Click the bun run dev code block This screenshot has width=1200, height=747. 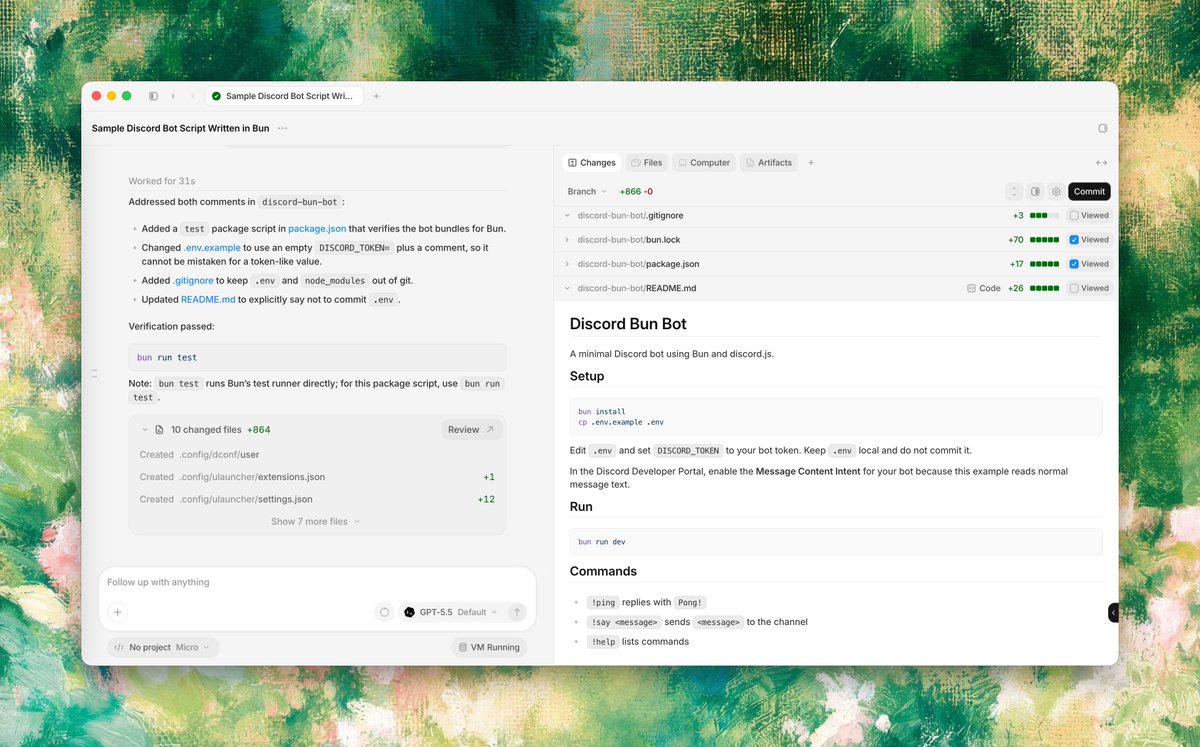click(x=836, y=541)
